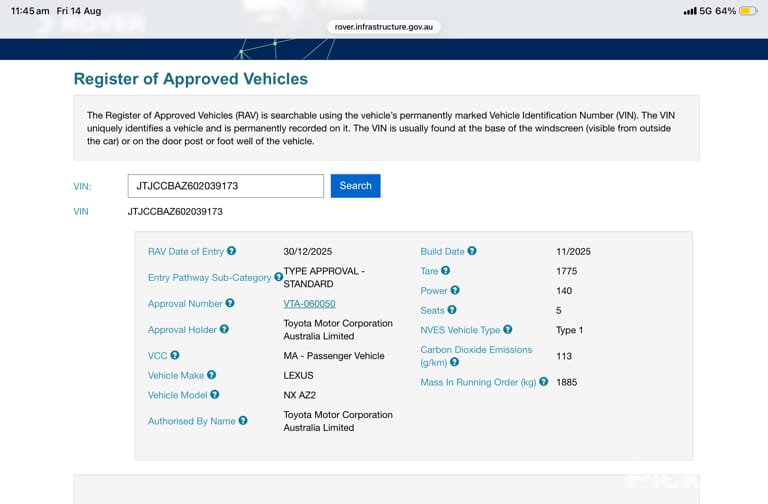Select the mass value 1885
Screen dimensions: 768x504
pos(567,382)
